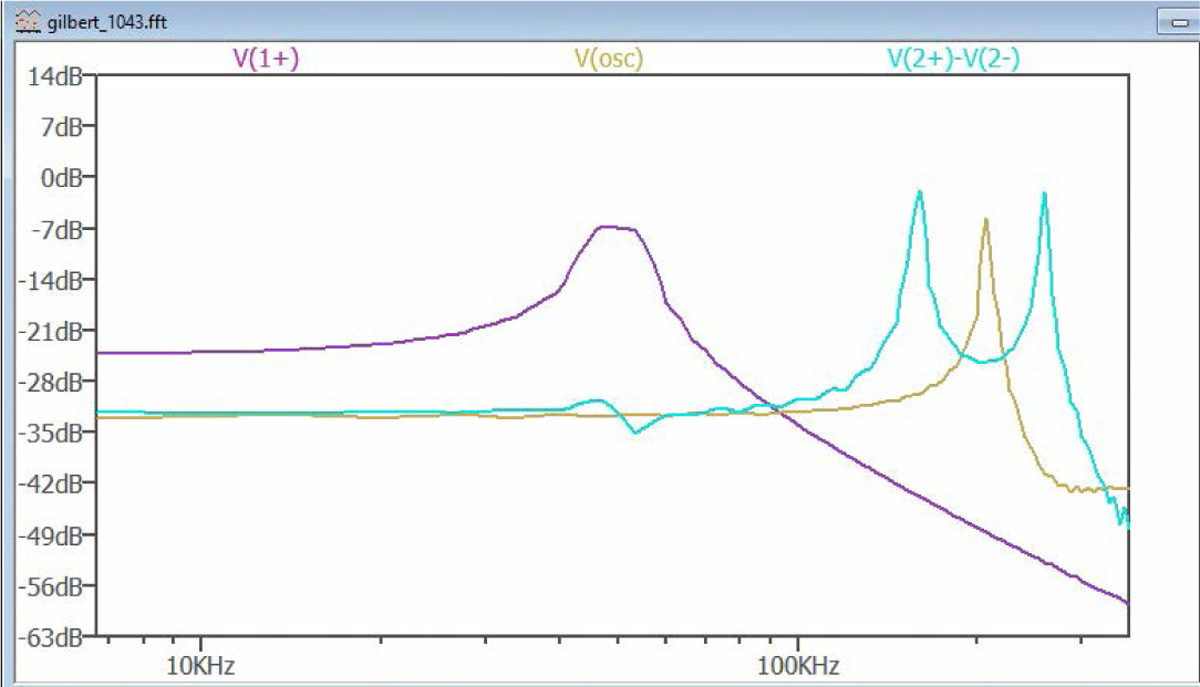This screenshot has width=1200, height=687.
Task: Click the 0dB vertical axis label
Action: click(65, 178)
